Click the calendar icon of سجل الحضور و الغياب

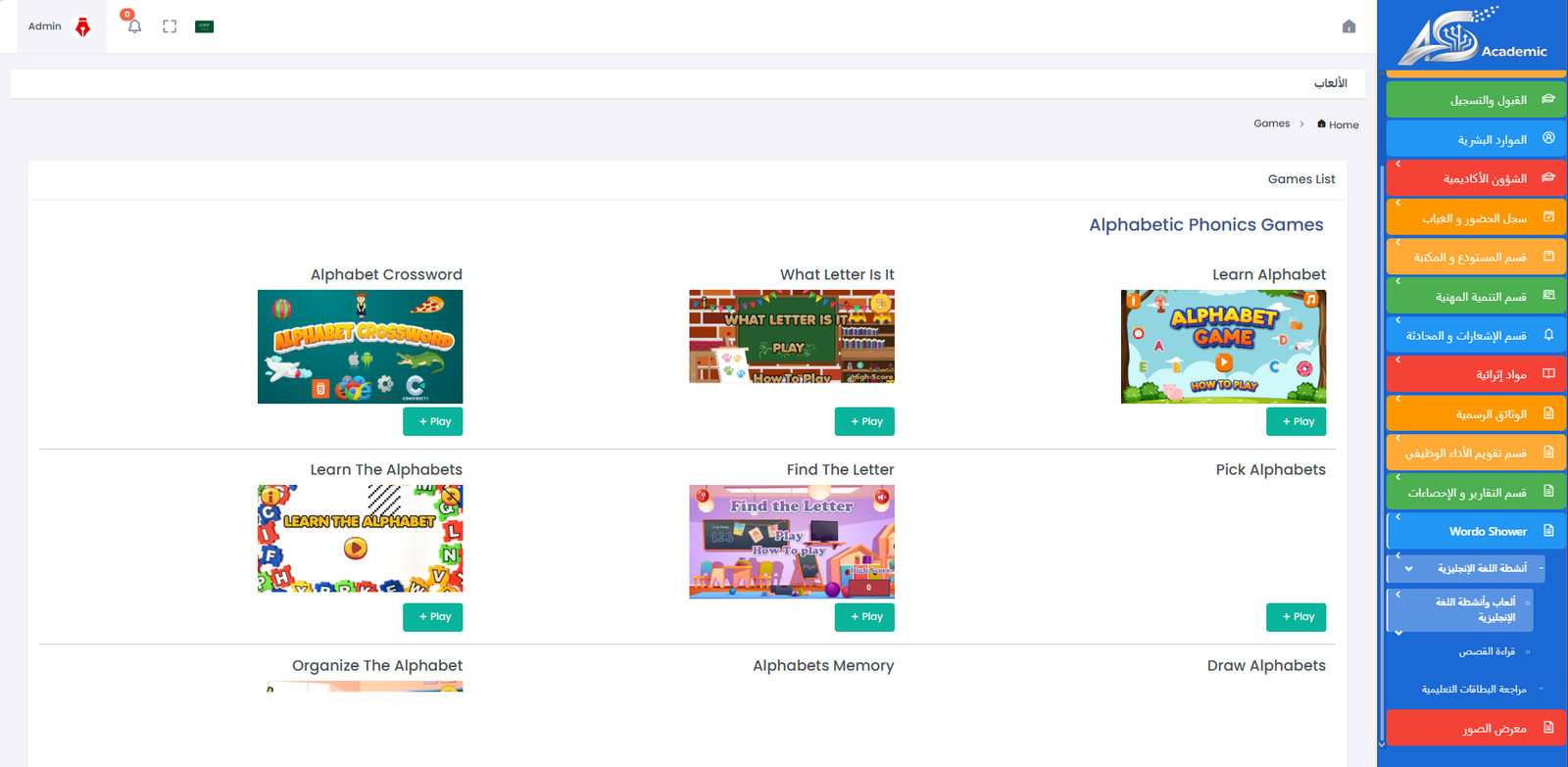click(x=1548, y=216)
